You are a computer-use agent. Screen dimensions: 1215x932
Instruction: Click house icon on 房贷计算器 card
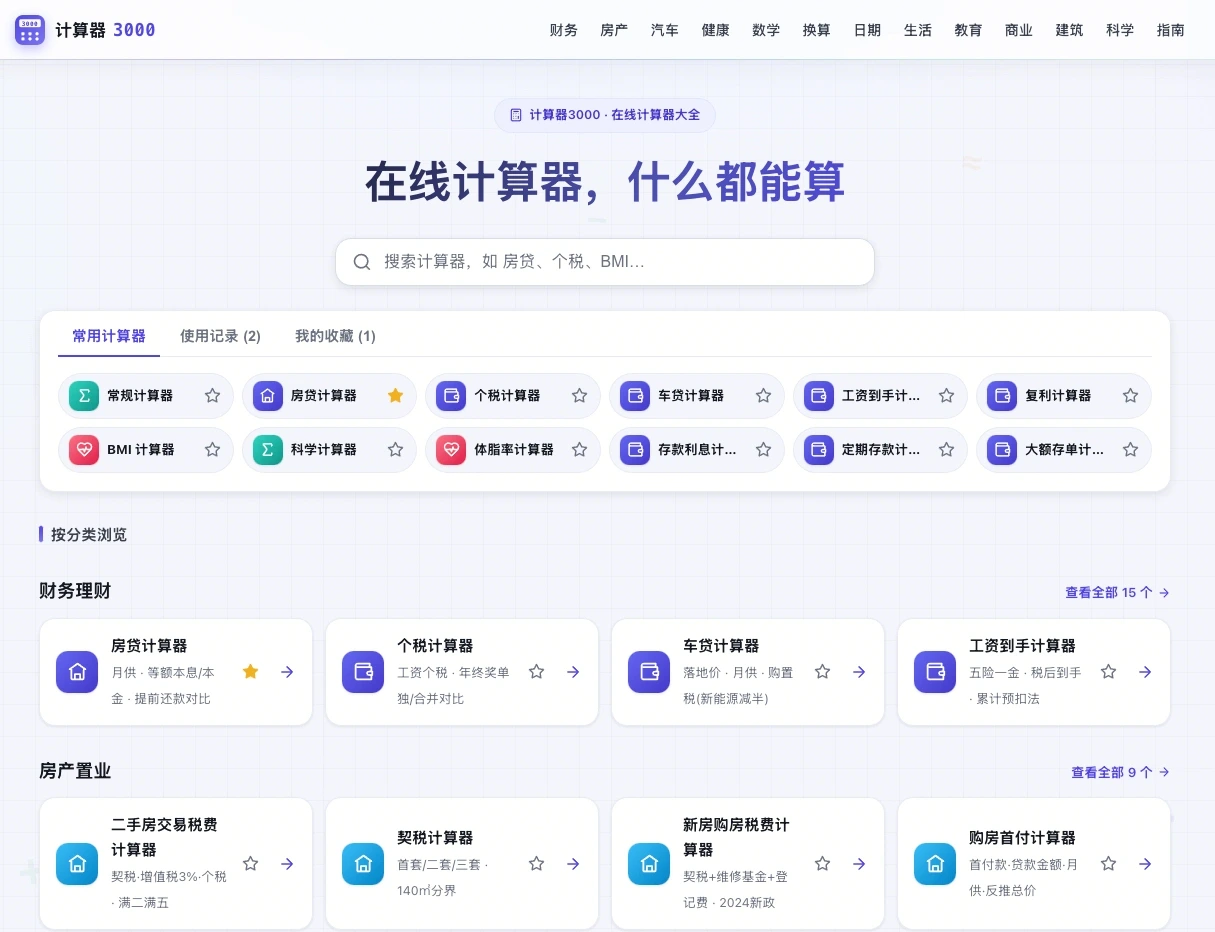77,672
